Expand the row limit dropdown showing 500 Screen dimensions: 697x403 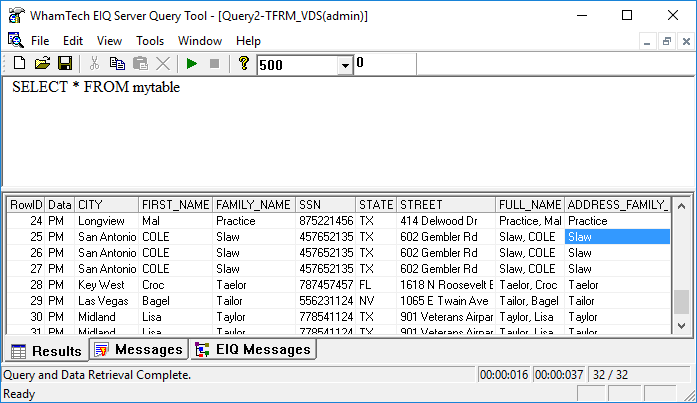pos(345,64)
